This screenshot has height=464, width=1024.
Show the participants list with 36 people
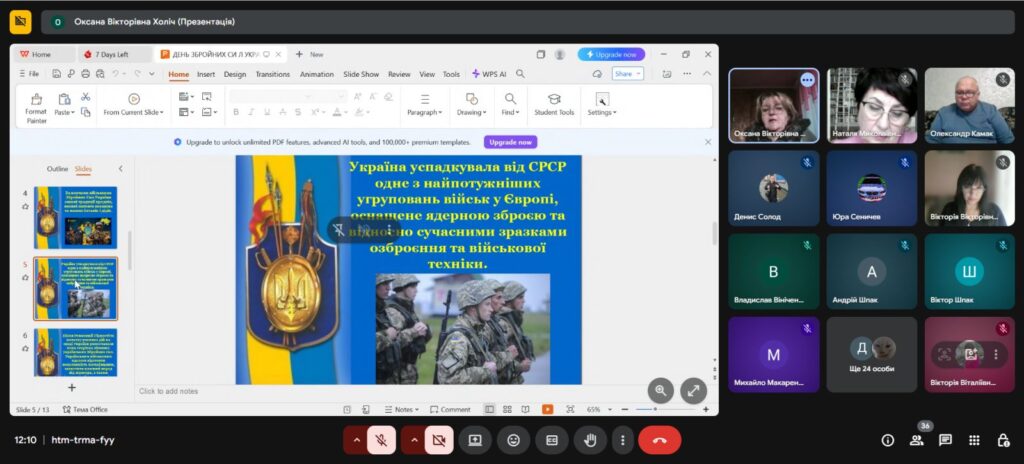916,440
